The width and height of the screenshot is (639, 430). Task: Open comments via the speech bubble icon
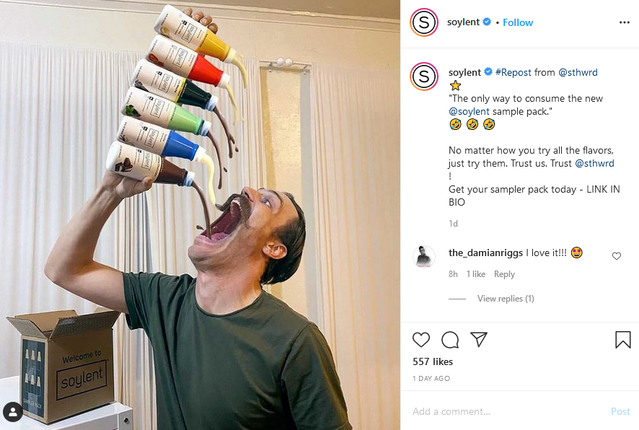point(450,340)
